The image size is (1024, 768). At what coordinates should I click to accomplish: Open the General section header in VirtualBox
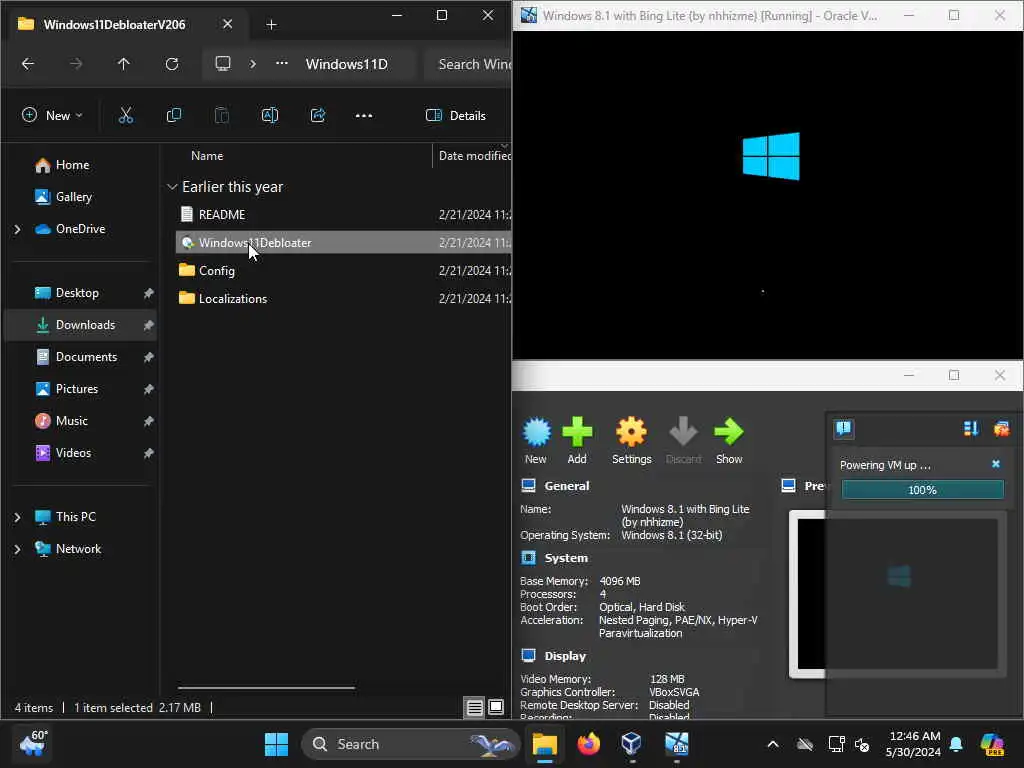567,486
